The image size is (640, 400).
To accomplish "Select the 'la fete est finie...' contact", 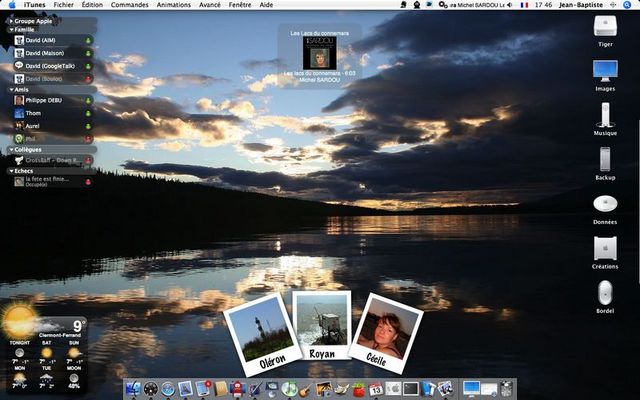I will 53,181.
